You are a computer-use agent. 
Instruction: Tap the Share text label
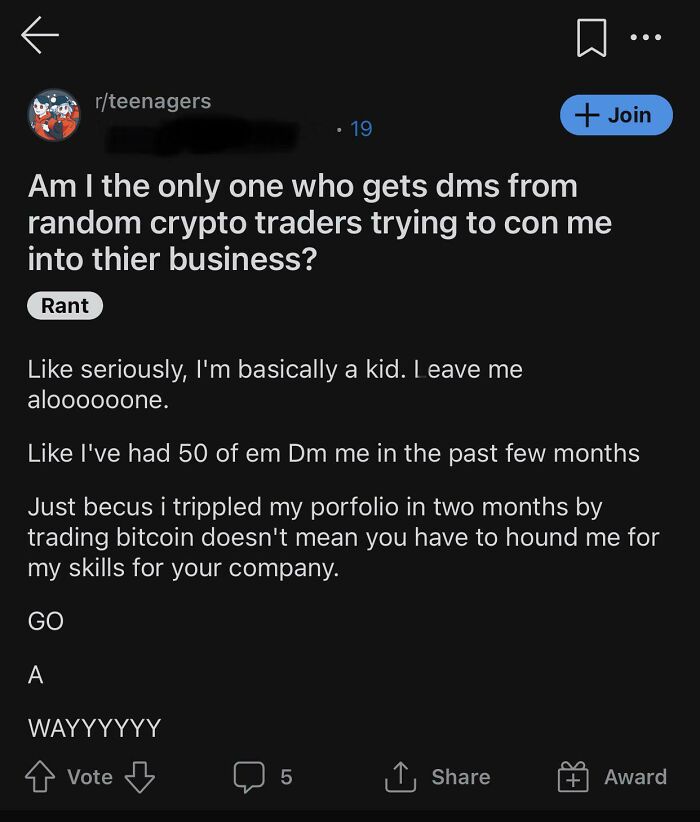click(x=462, y=776)
